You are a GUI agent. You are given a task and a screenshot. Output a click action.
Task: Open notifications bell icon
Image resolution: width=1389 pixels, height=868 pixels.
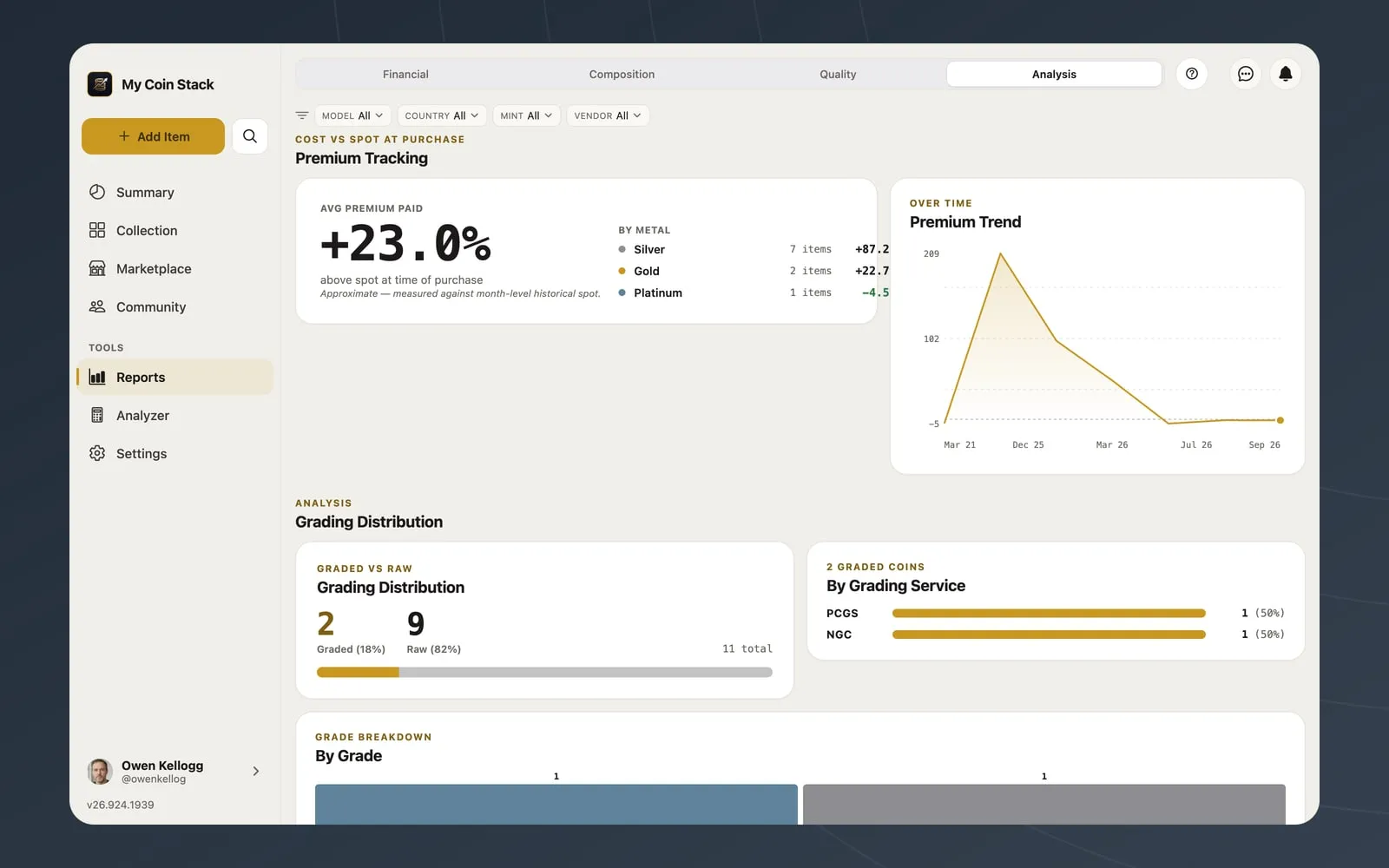coord(1286,74)
